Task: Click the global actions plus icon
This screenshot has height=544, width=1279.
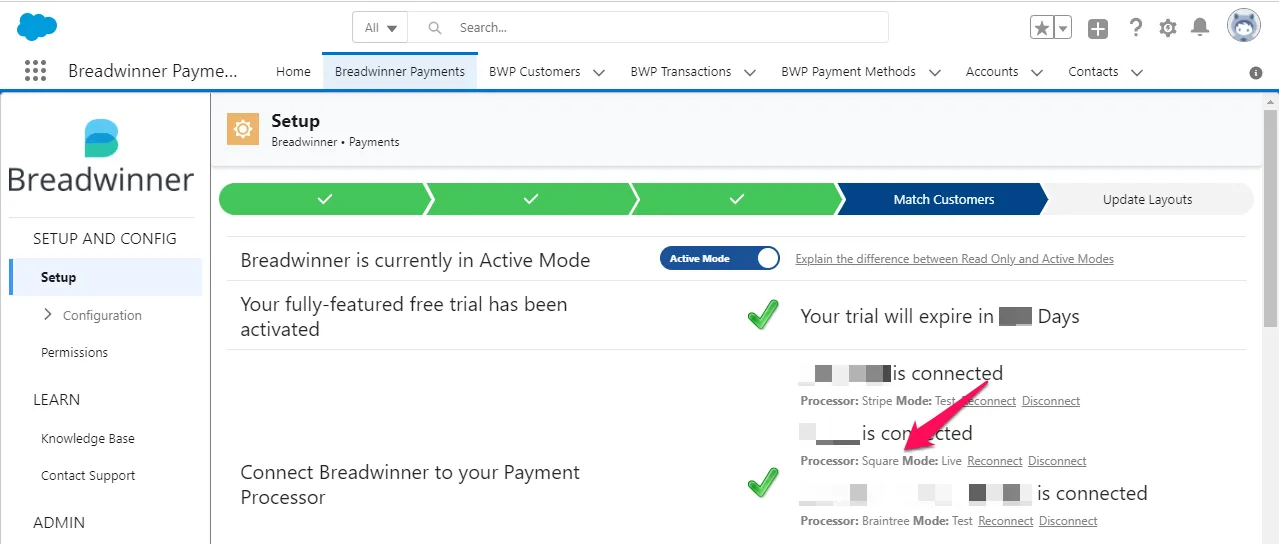Action: click(1098, 28)
